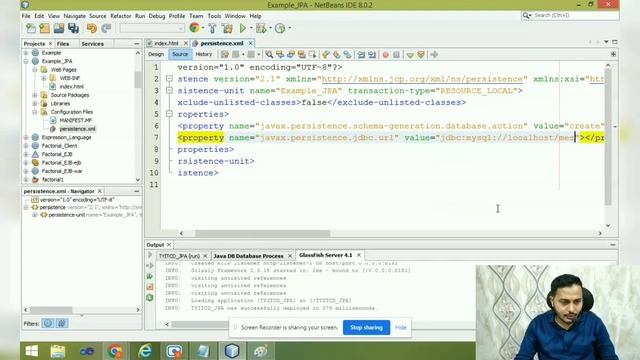Collapse the persistence node in Navigator
Image resolution: width=640 pixels, height=360 pixels.
tap(26, 207)
